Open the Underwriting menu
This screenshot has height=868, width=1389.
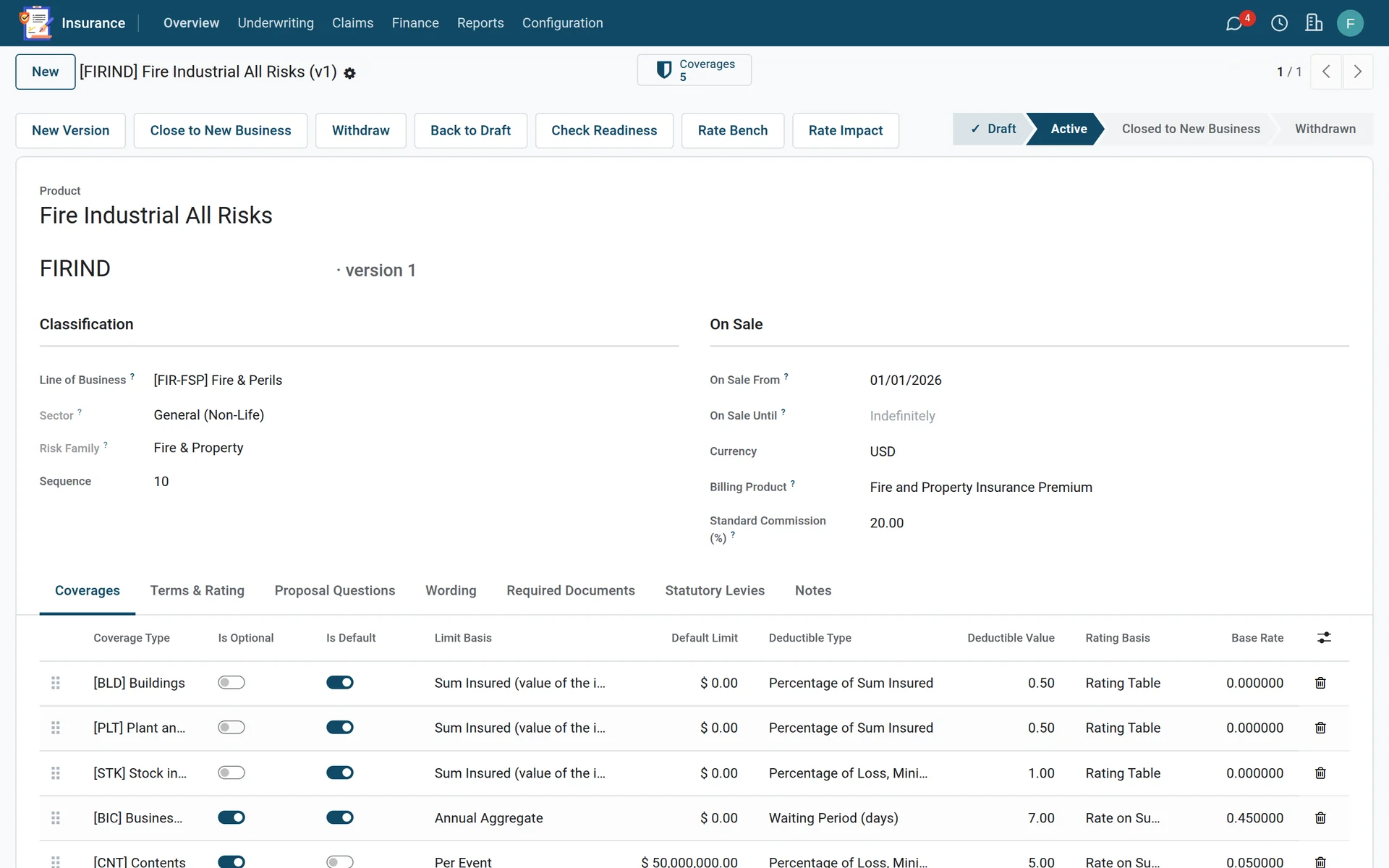click(x=276, y=23)
